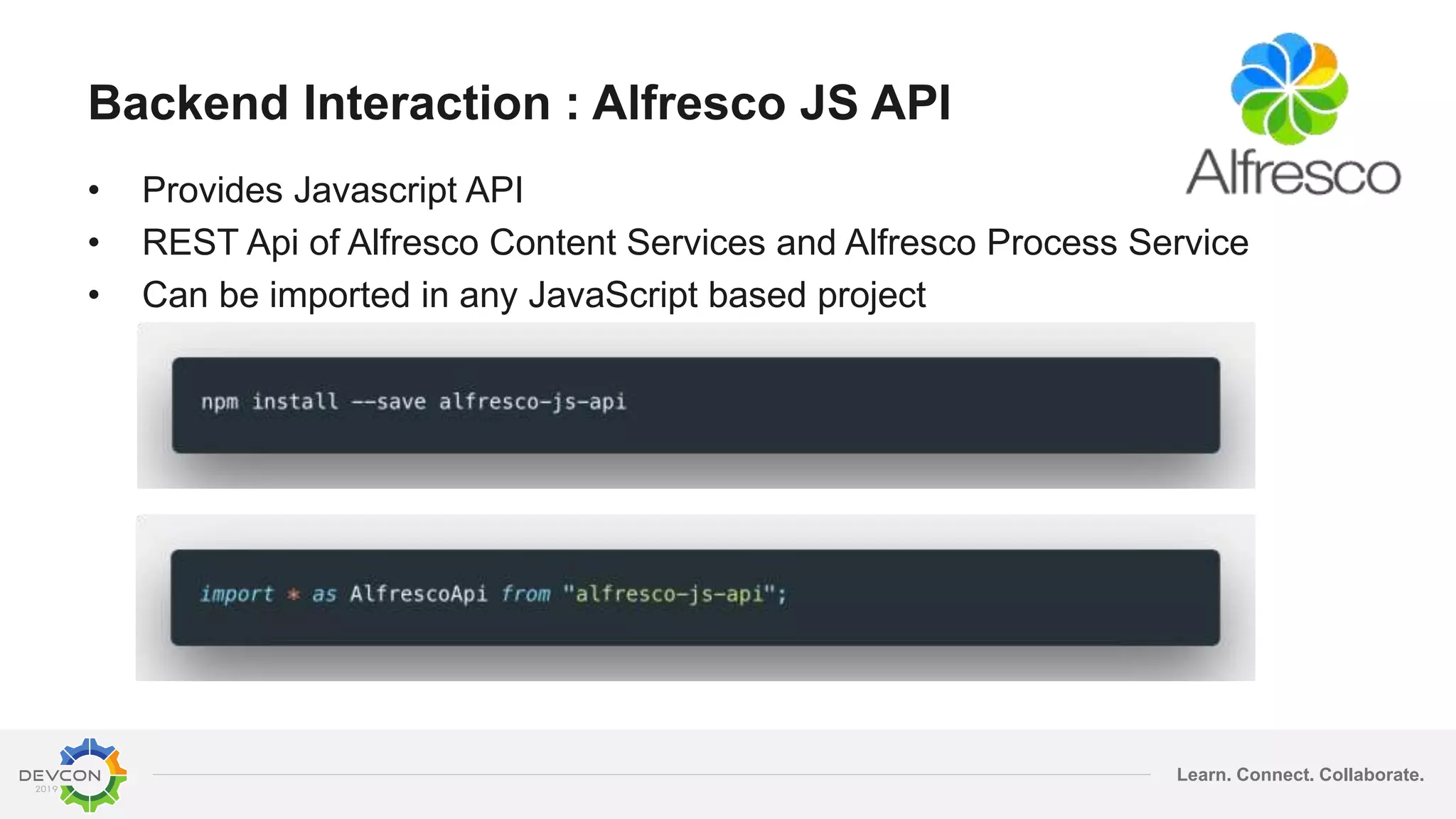Select the bullet 'Can be imported in any JavaScript based project'
The width and height of the screenshot is (1456, 819).
click(x=534, y=295)
